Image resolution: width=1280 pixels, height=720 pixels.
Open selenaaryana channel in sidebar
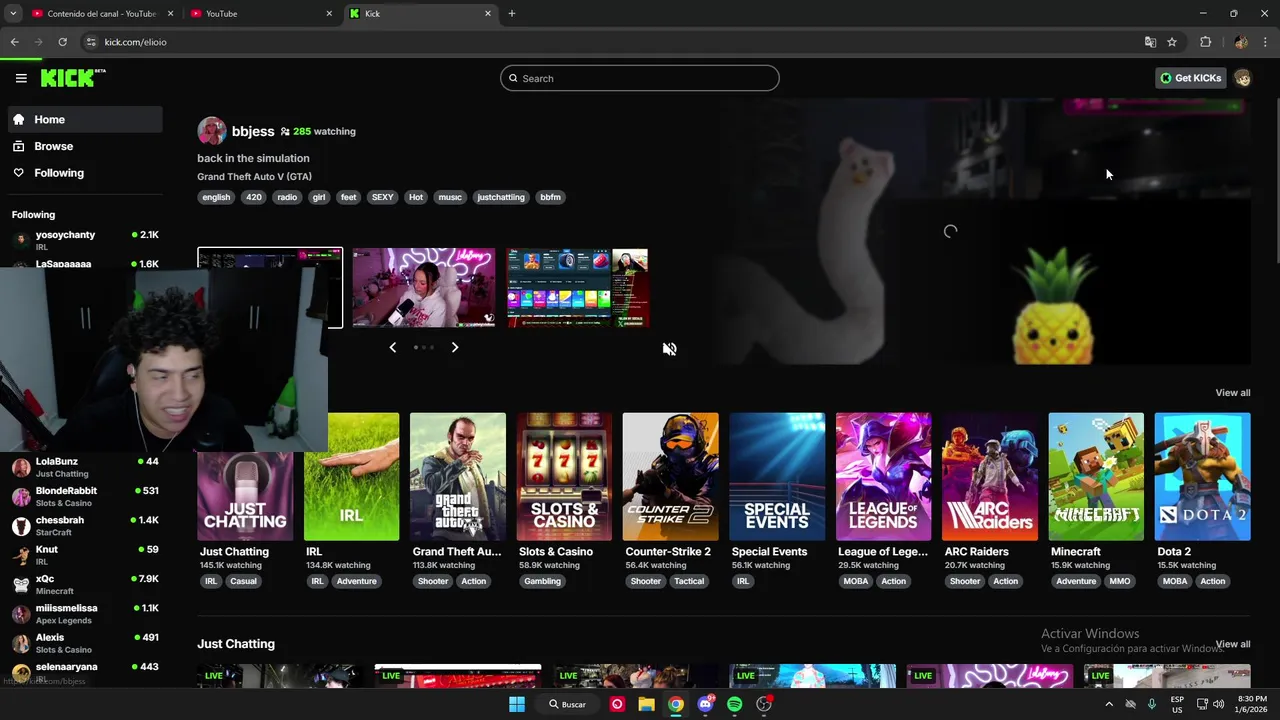(x=84, y=671)
